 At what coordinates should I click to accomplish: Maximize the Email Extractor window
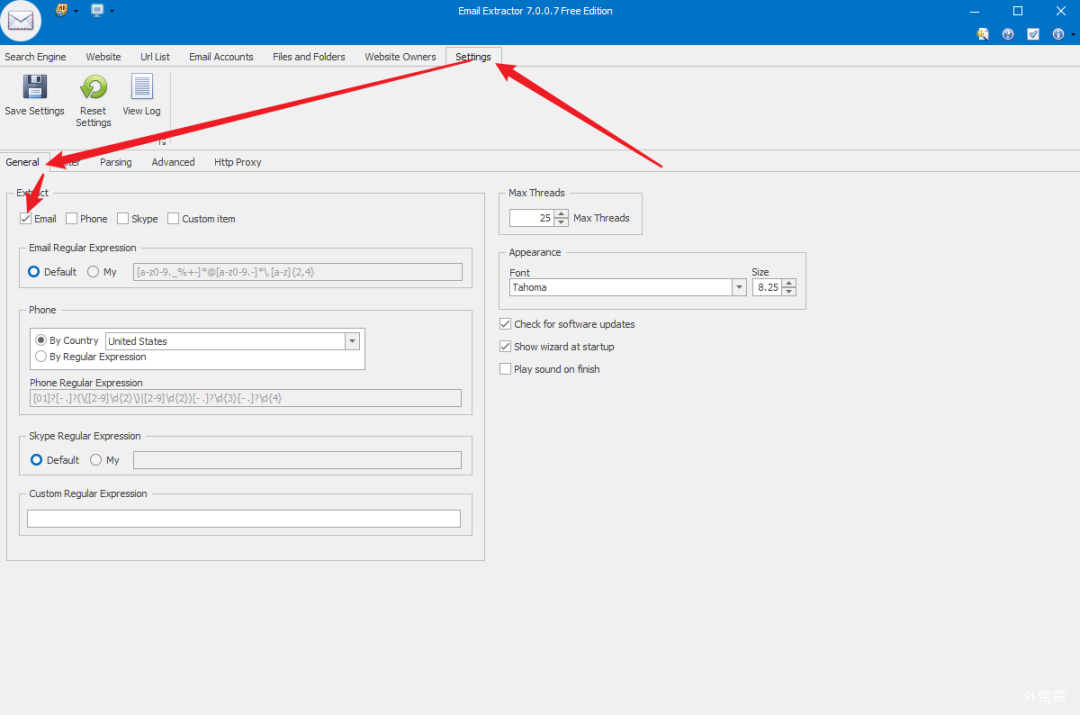[1017, 11]
